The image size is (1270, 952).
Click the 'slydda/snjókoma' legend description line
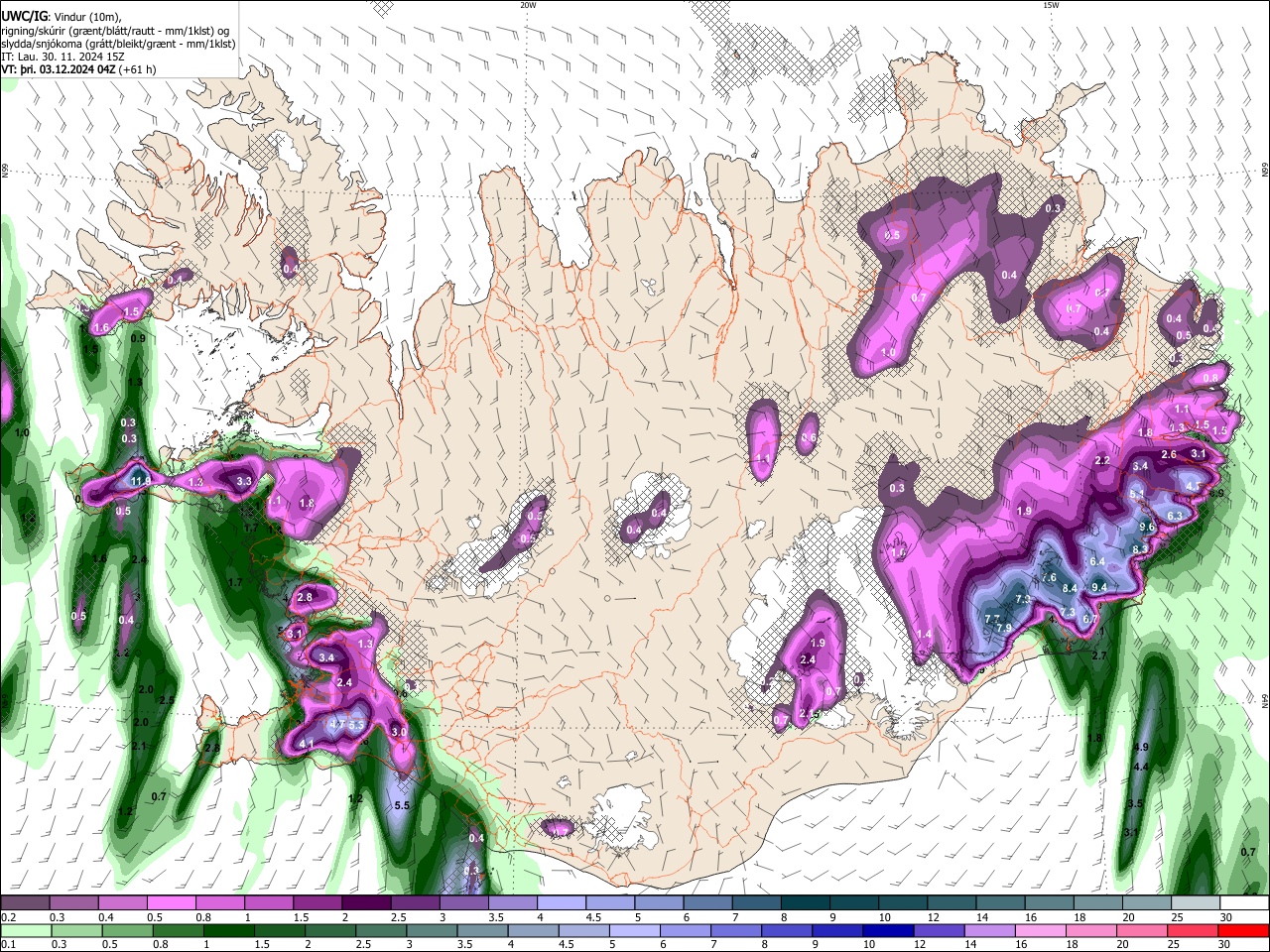tap(118, 44)
